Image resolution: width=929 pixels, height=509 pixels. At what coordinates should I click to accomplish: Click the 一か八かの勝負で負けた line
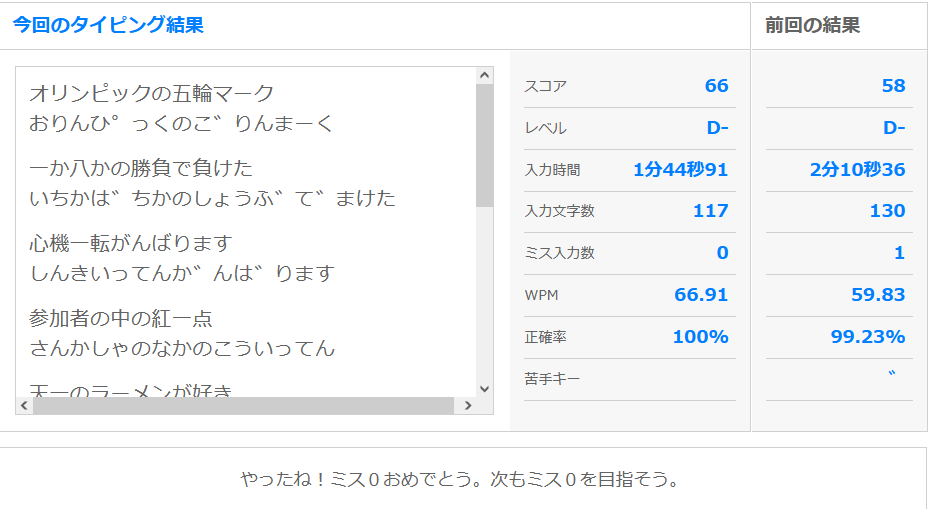(141, 168)
